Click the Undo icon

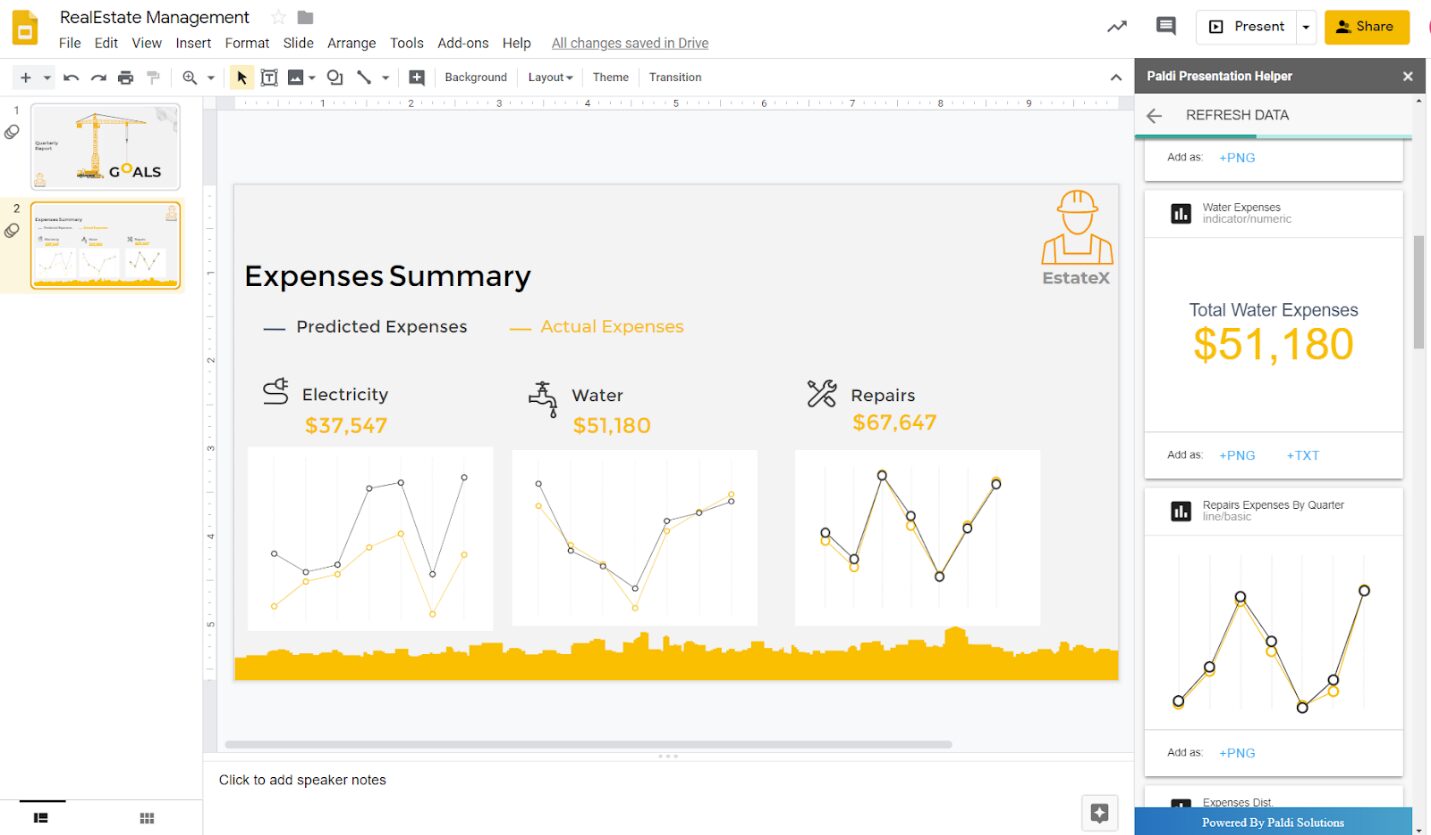click(x=70, y=77)
